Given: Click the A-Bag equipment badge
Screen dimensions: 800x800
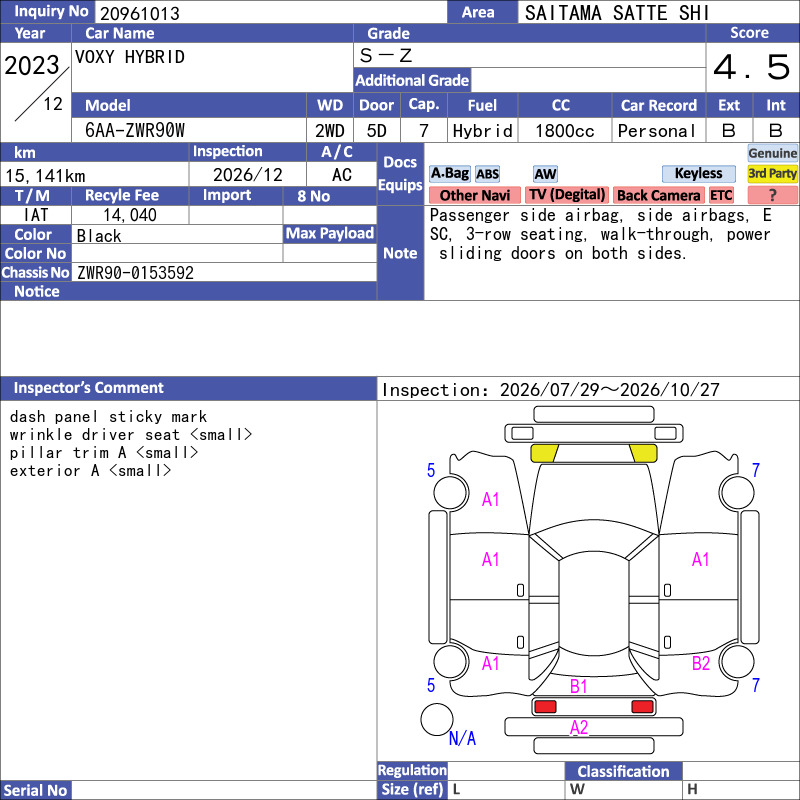Looking at the screenshot, I should coord(449,174).
